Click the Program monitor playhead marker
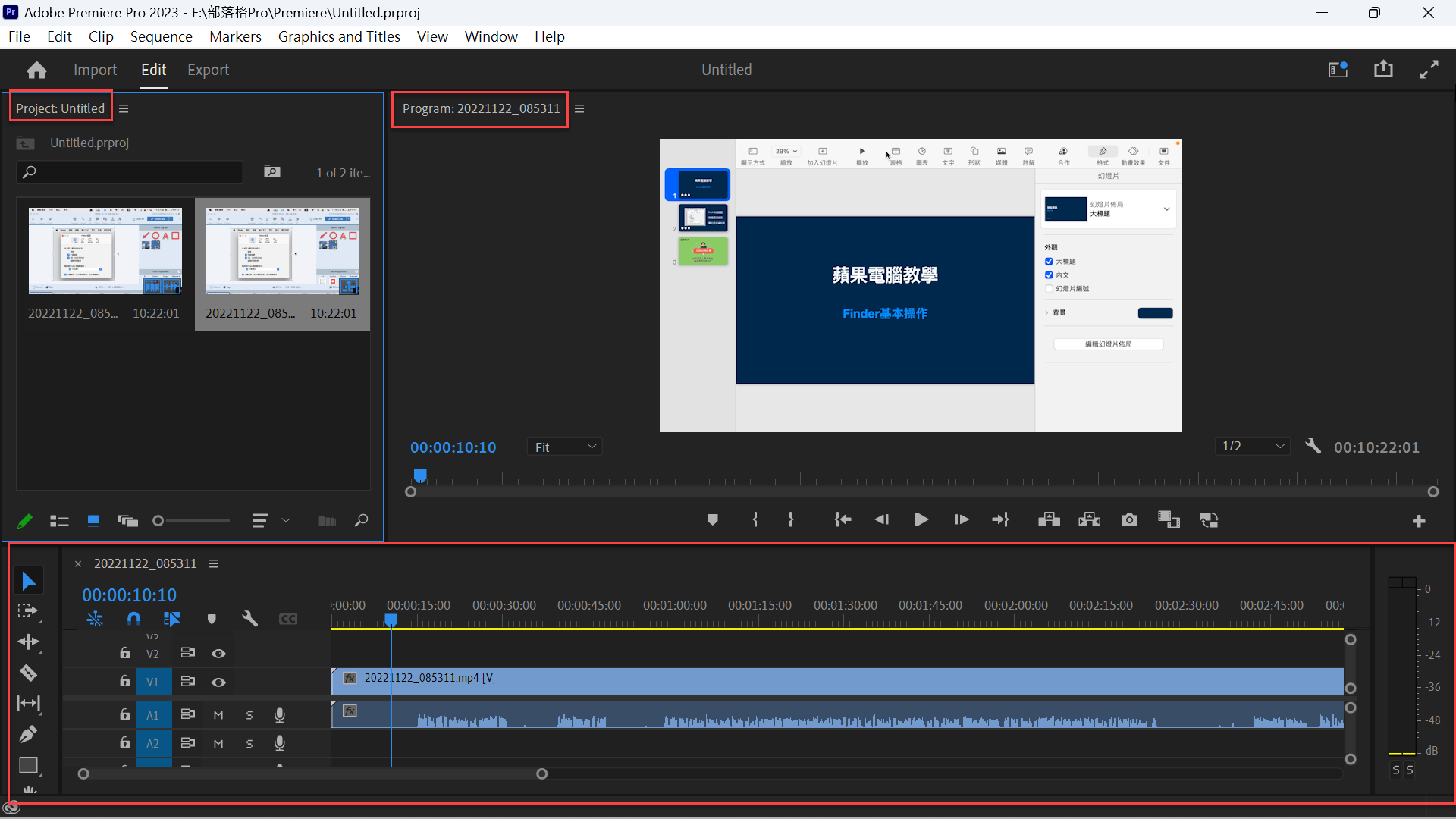Viewport: 1456px width, 819px height. pyautogui.click(x=420, y=475)
